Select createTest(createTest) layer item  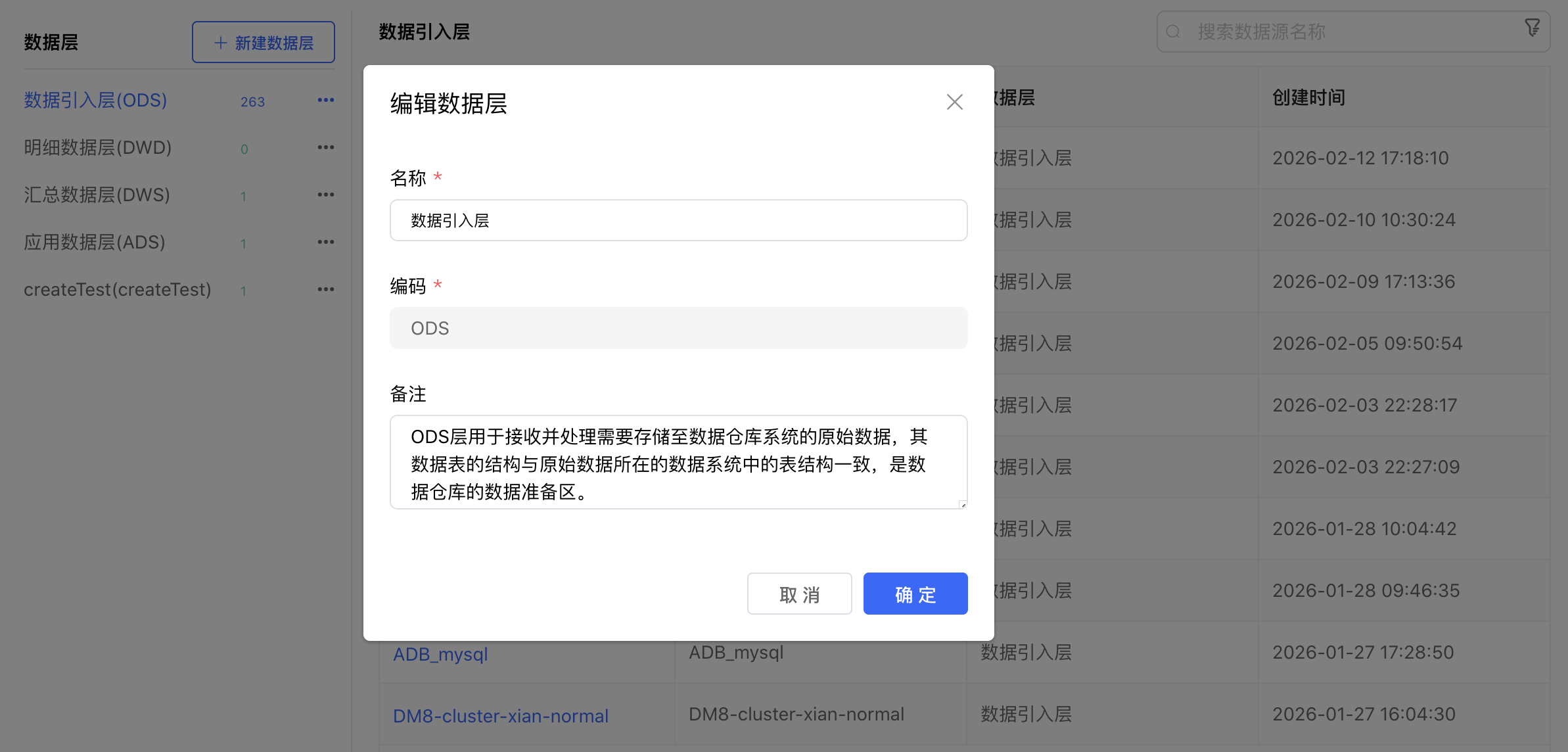[118, 289]
